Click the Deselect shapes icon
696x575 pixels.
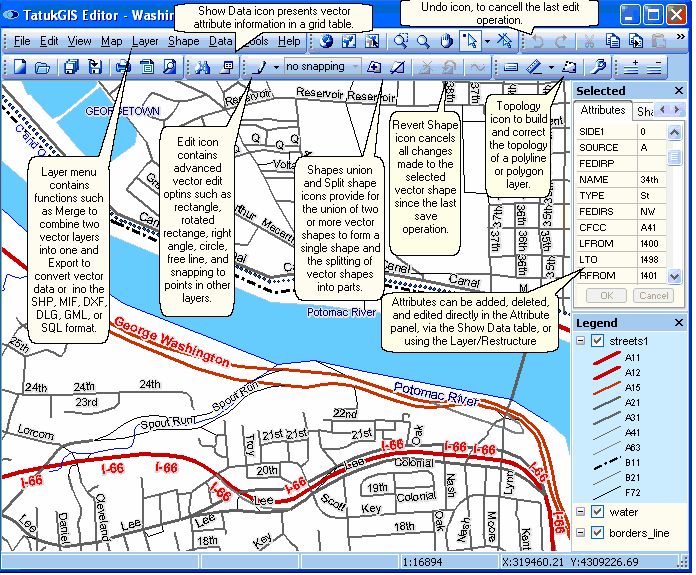[504, 41]
